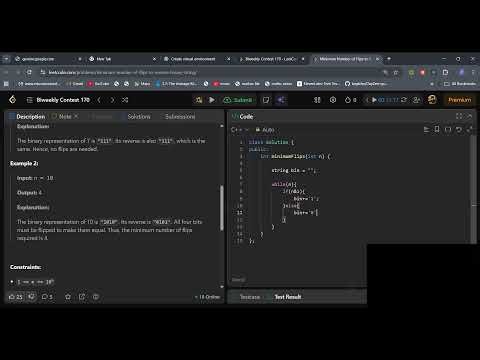The width and height of the screenshot is (480, 360).
Task: Go to the previous problem arrow
Action: (x=99, y=100)
